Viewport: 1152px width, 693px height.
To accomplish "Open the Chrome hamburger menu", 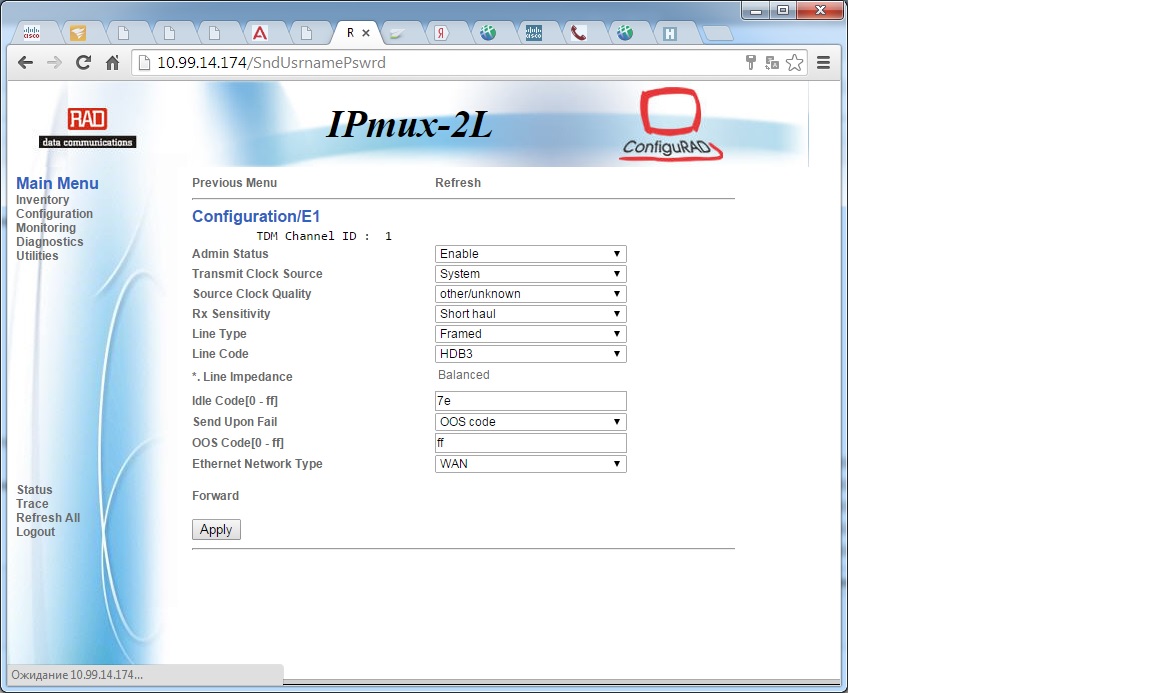I will 824,62.
